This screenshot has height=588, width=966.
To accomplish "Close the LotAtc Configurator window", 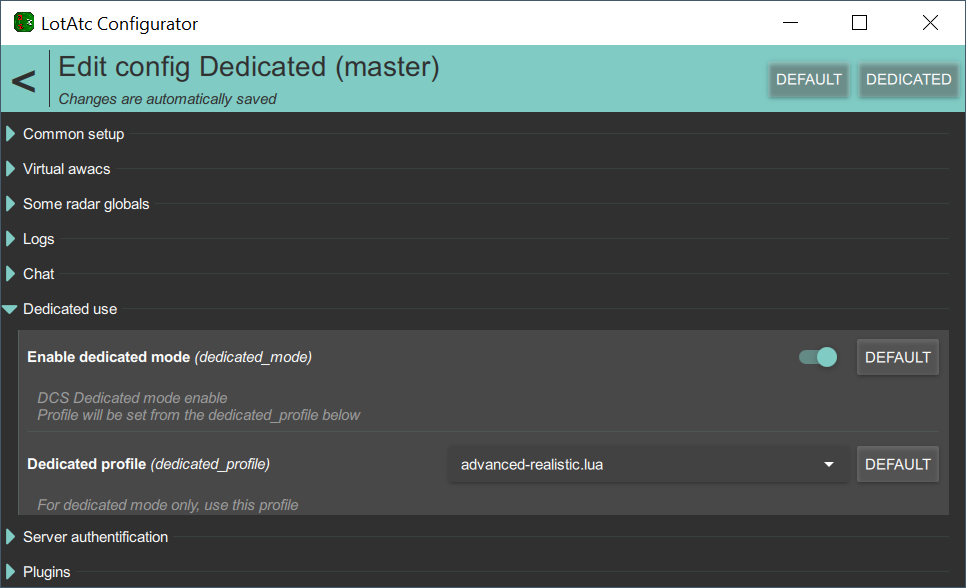I will pos(930,23).
